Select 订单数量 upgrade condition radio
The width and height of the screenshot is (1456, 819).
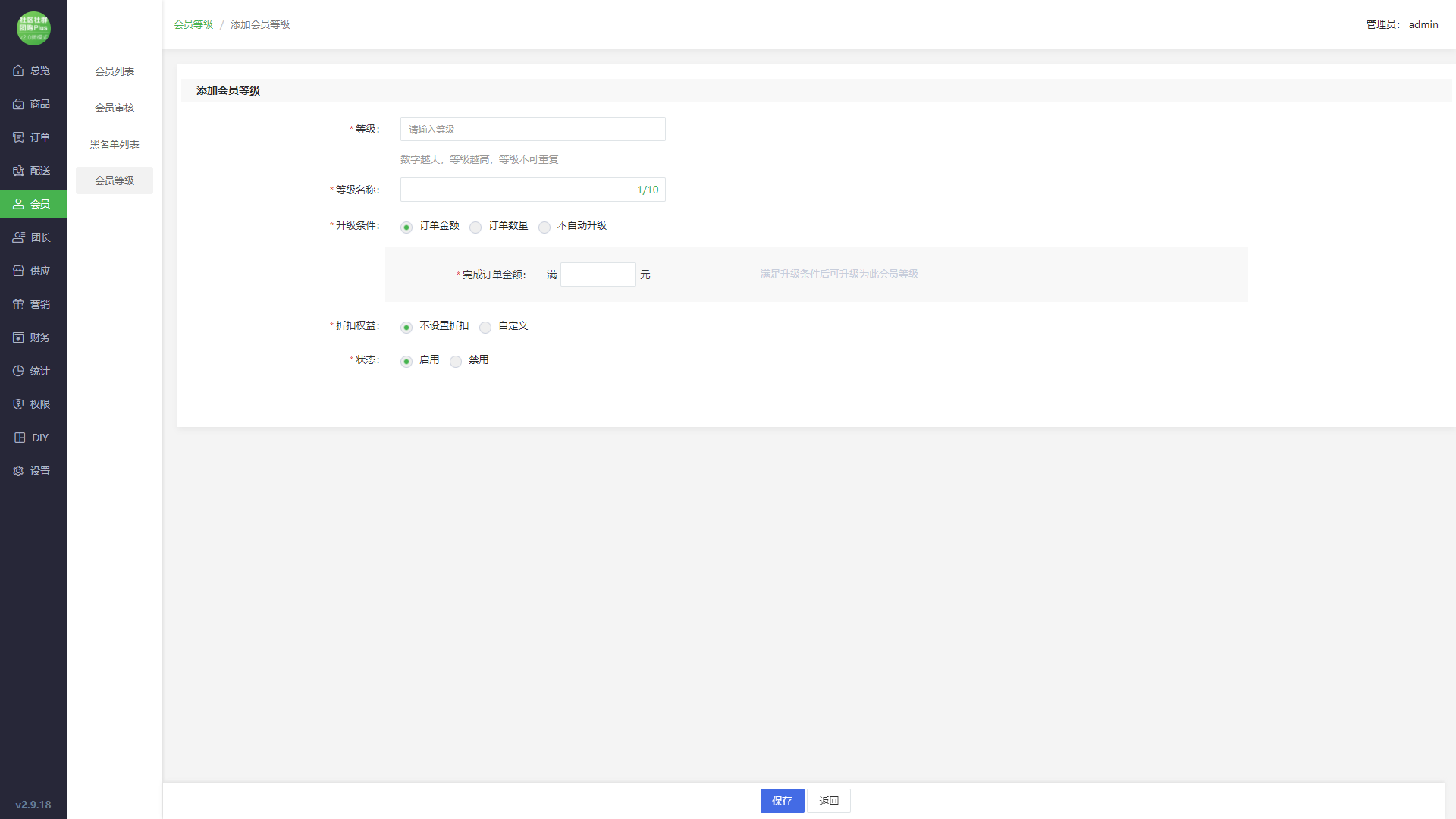point(475,227)
